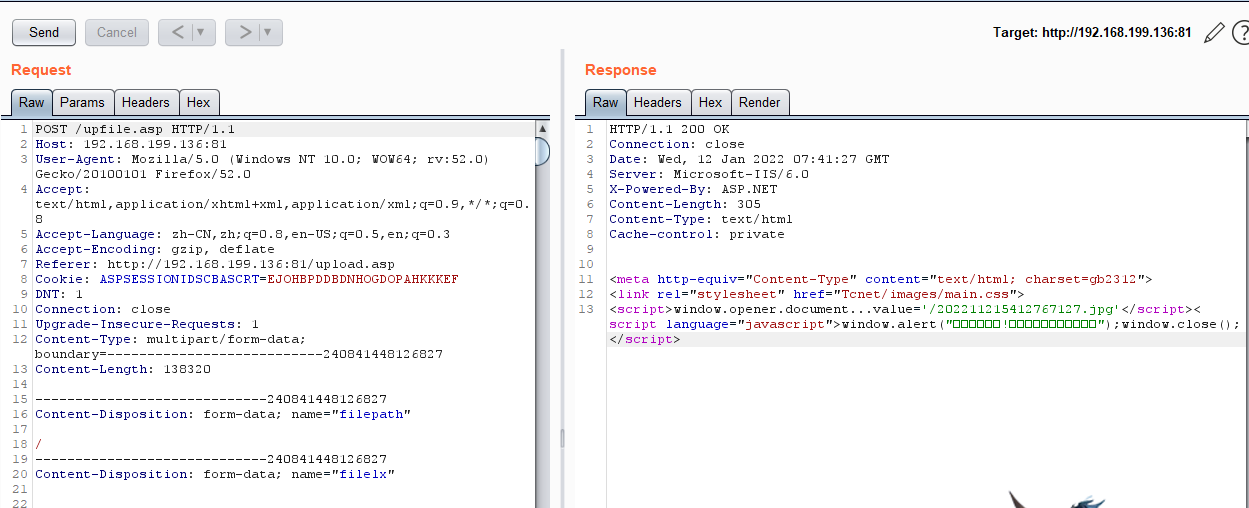1249x508 pixels.
Task: Click the 'Host: 192.168.199.136:81' request line
Action: pos(131,144)
